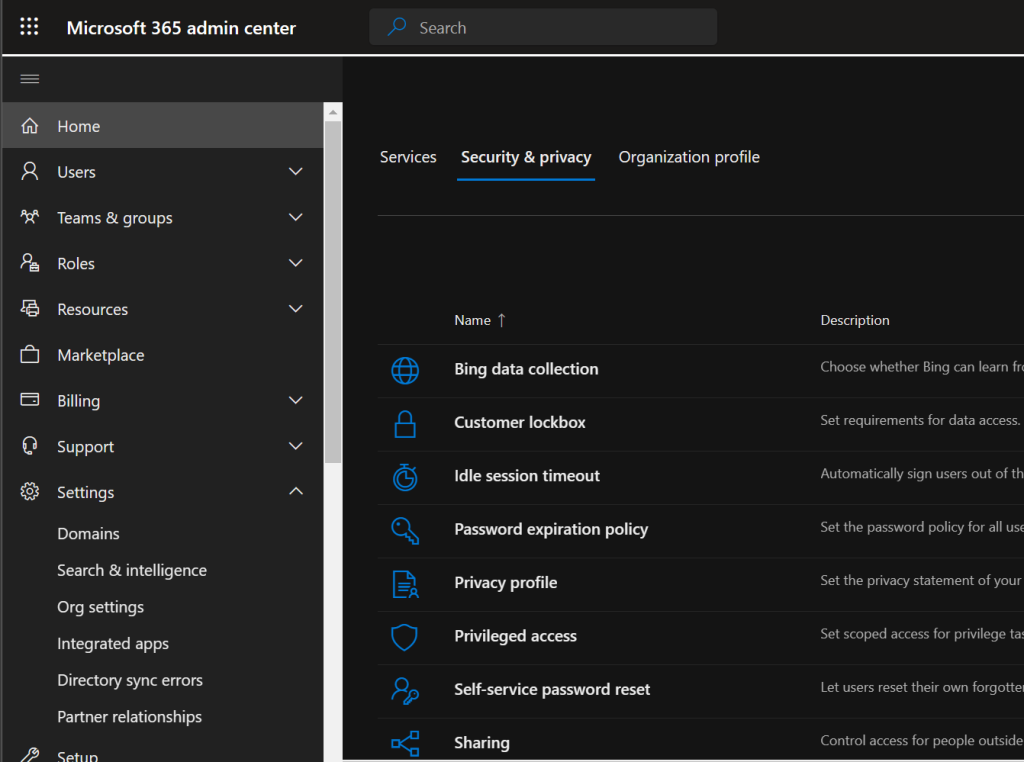Click the Bing data collection globe icon

click(405, 370)
